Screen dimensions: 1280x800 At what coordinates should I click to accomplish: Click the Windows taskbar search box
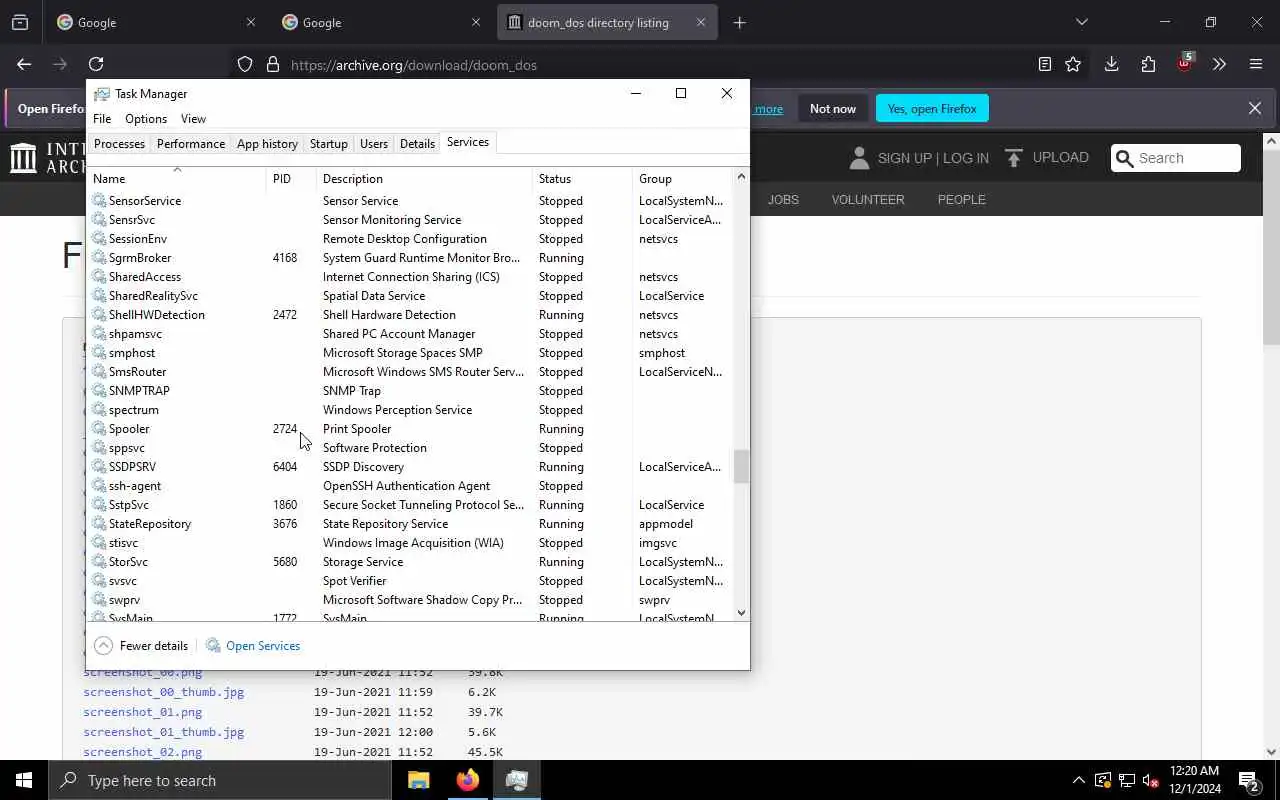[220, 780]
